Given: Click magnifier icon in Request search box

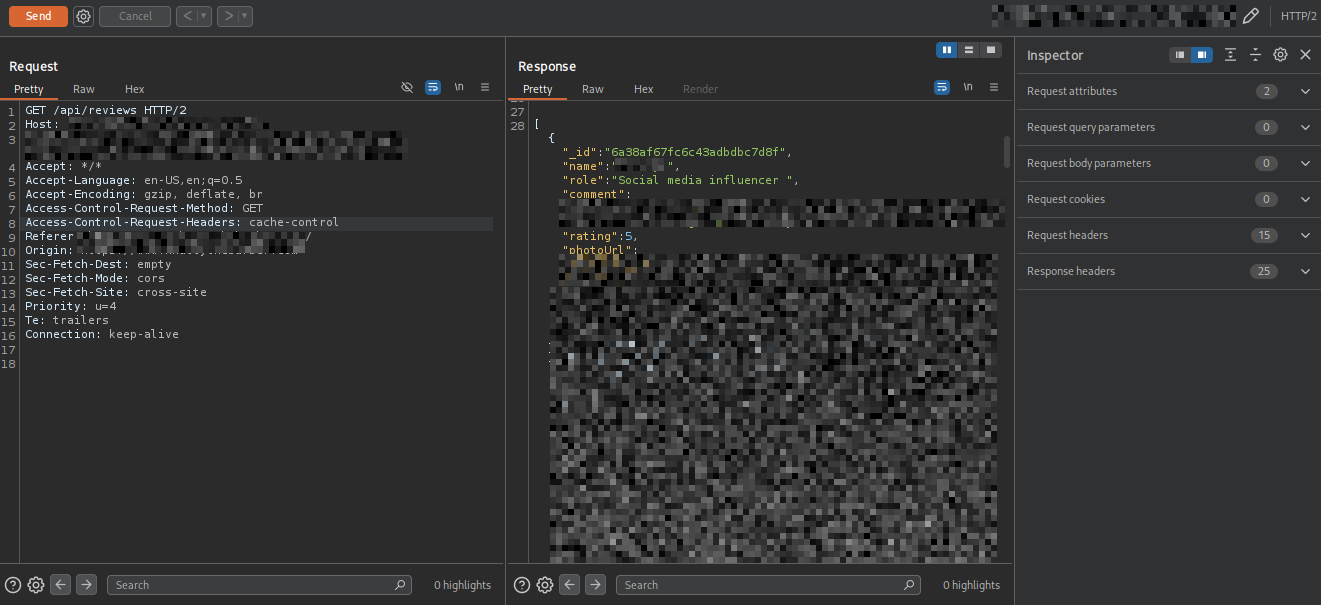Looking at the screenshot, I should point(400,585).
